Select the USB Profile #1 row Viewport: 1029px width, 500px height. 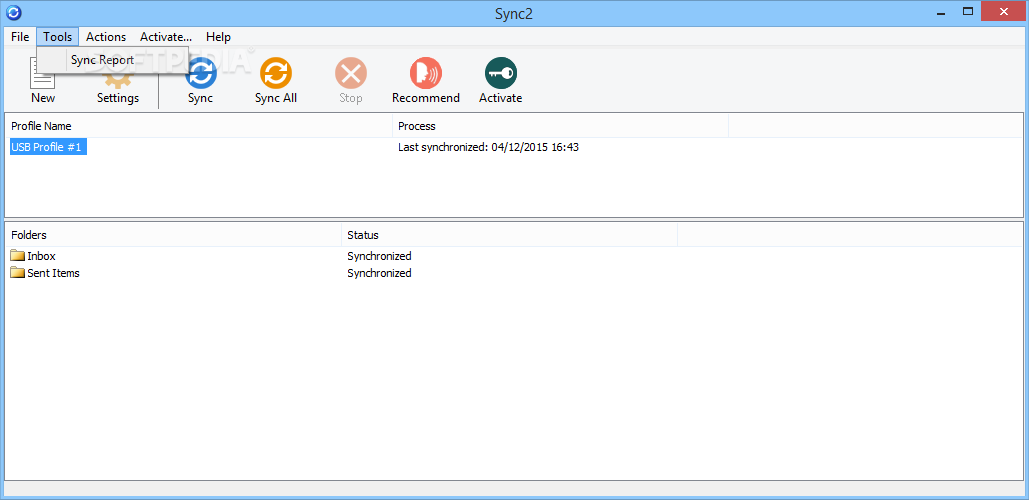pyautogui.click(x=46, y=148)
